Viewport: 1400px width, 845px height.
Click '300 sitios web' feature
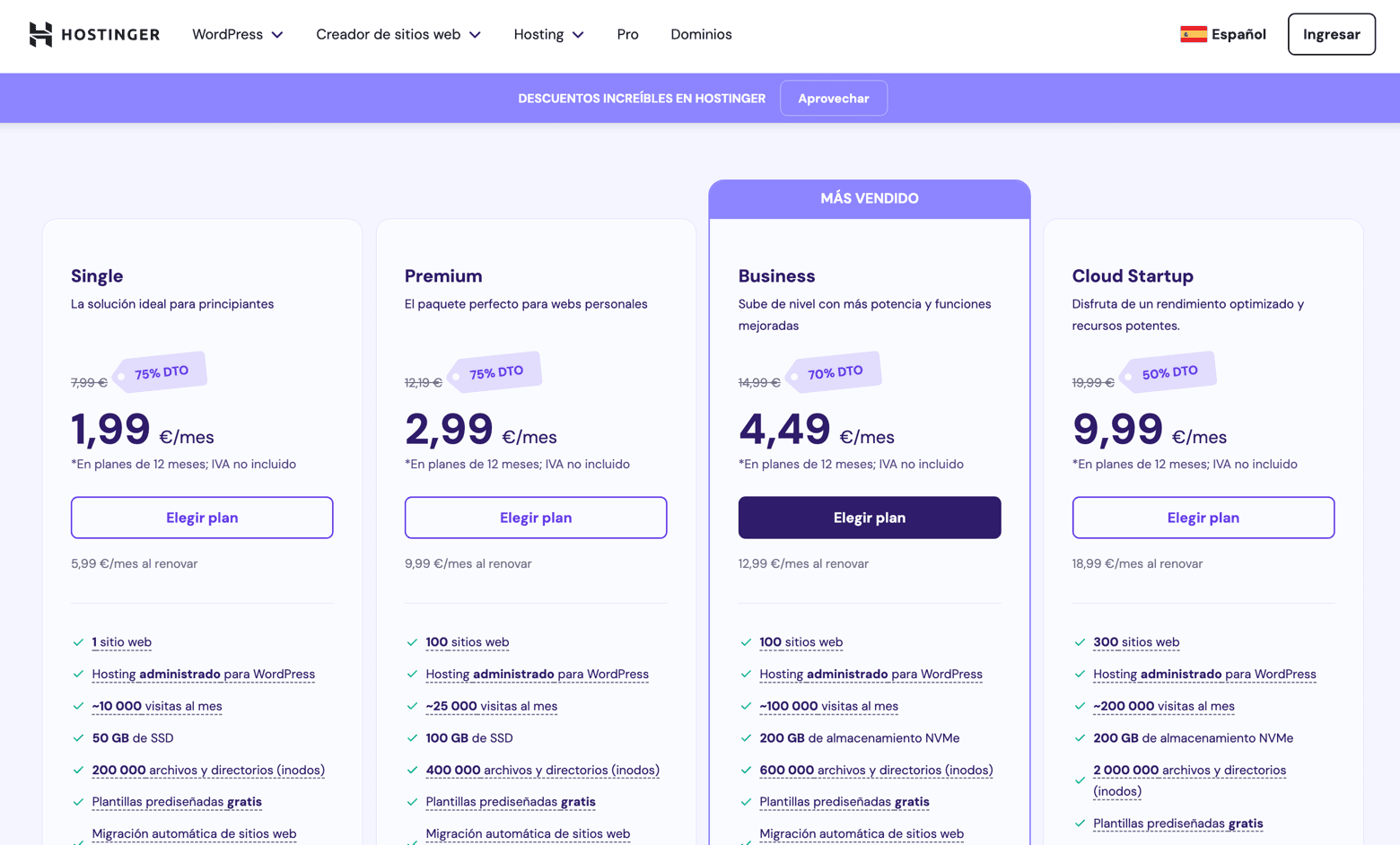[x=1136, y=642]
